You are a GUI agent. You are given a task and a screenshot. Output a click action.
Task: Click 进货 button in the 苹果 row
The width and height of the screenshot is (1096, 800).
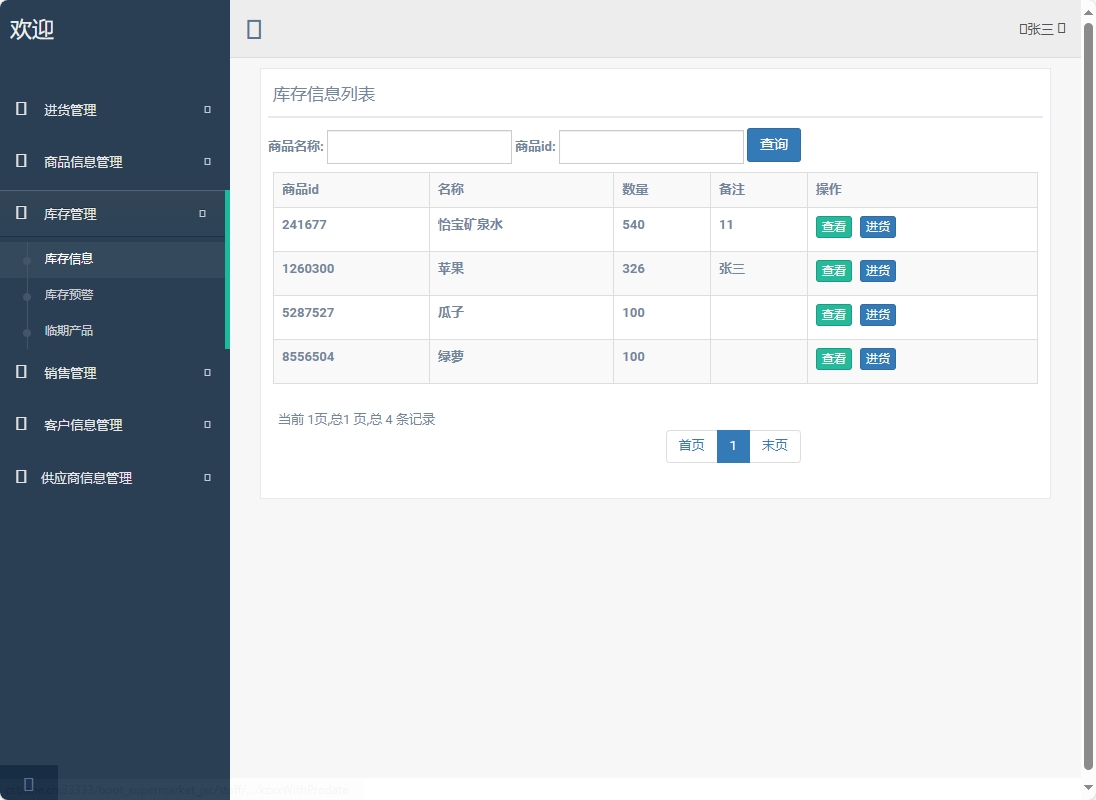click(x=877, y=270)
